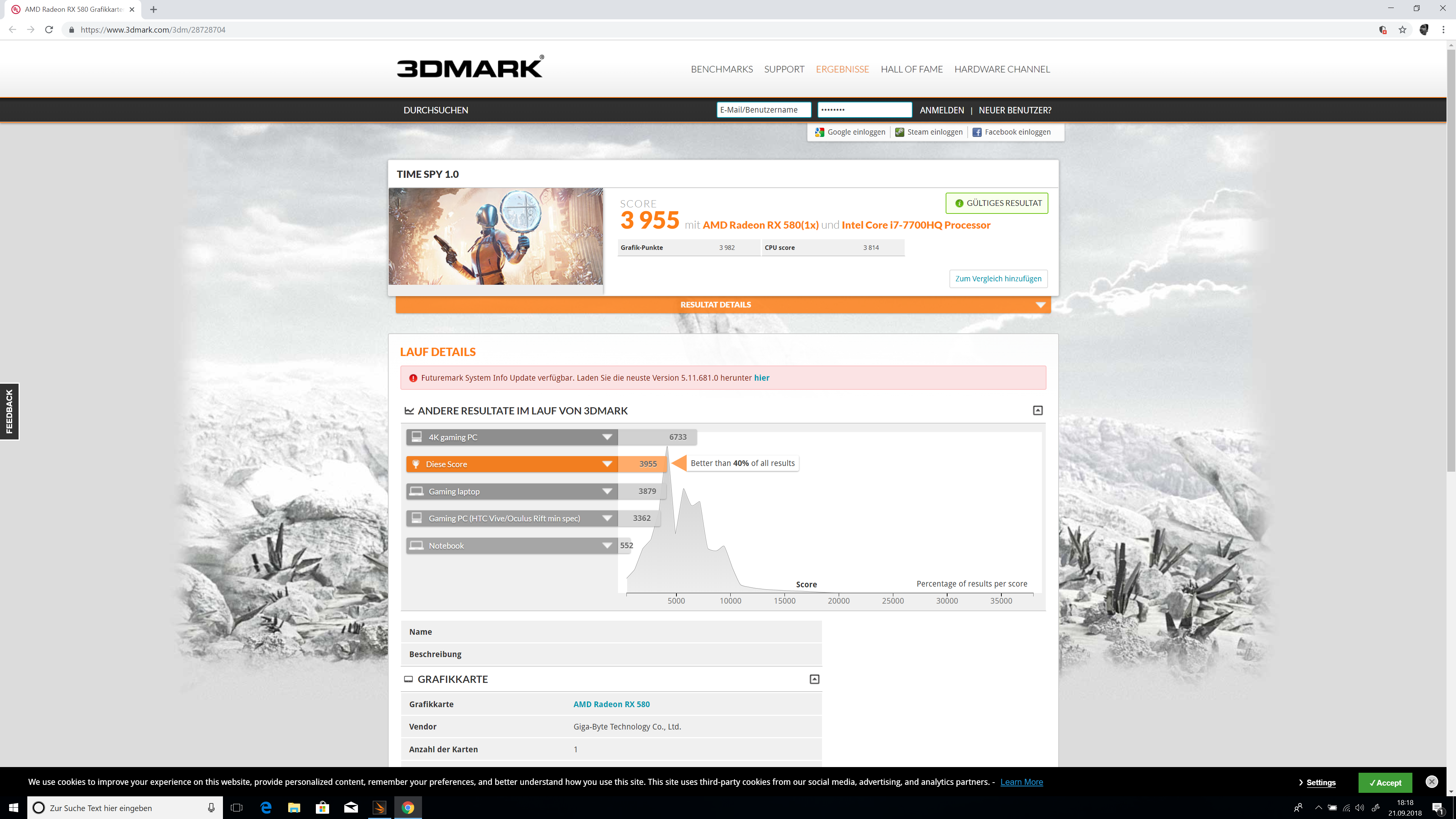Open the Chrome menu (three dots)
1456x819 pixels.
pyautogui.click(x=1443, y=30)
